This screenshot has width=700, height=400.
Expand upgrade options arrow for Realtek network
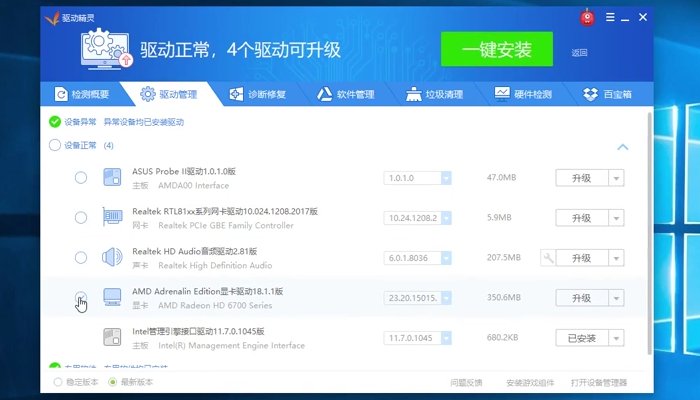[x=616, y=218]
